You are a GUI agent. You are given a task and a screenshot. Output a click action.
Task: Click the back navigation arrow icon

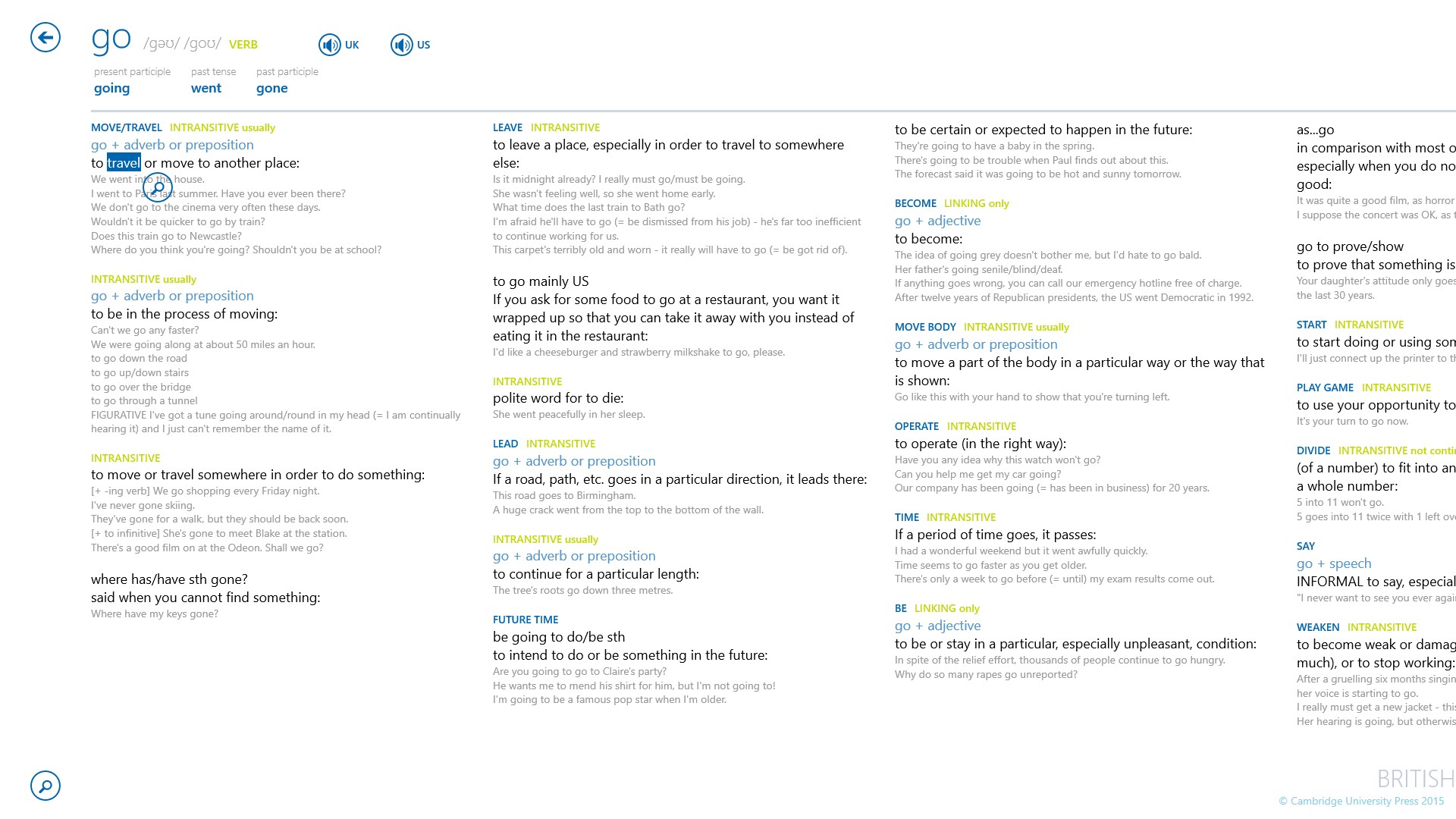click(44, 37)
